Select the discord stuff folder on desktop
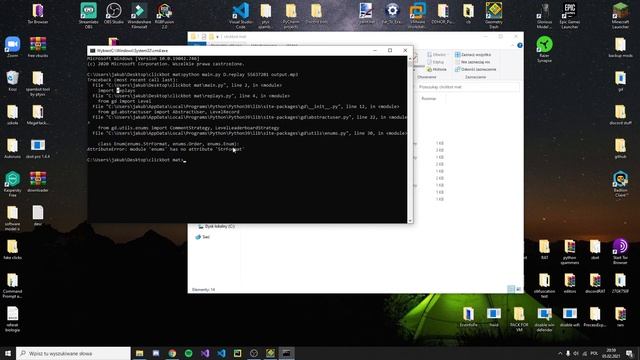 pyautogui.click(x=620, y=115)
